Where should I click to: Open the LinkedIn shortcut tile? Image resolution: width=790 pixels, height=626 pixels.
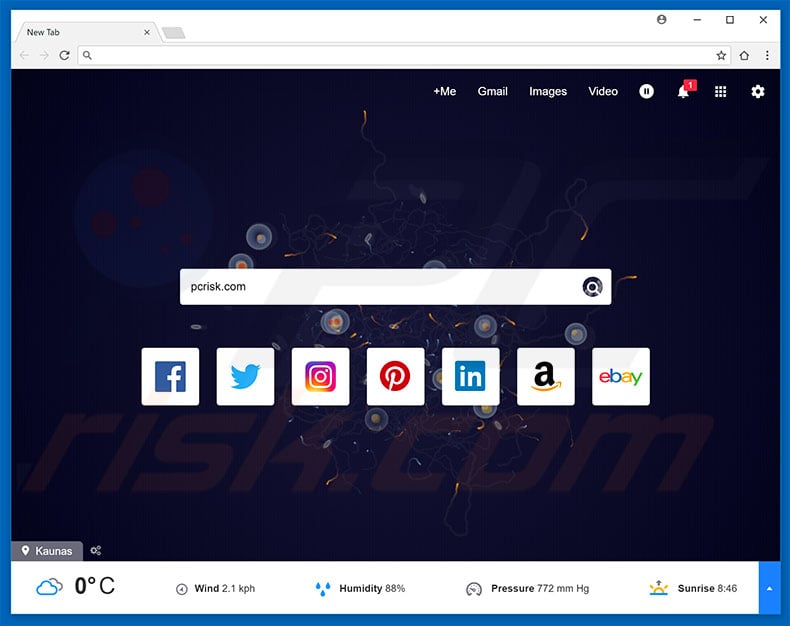click(471, 377)
